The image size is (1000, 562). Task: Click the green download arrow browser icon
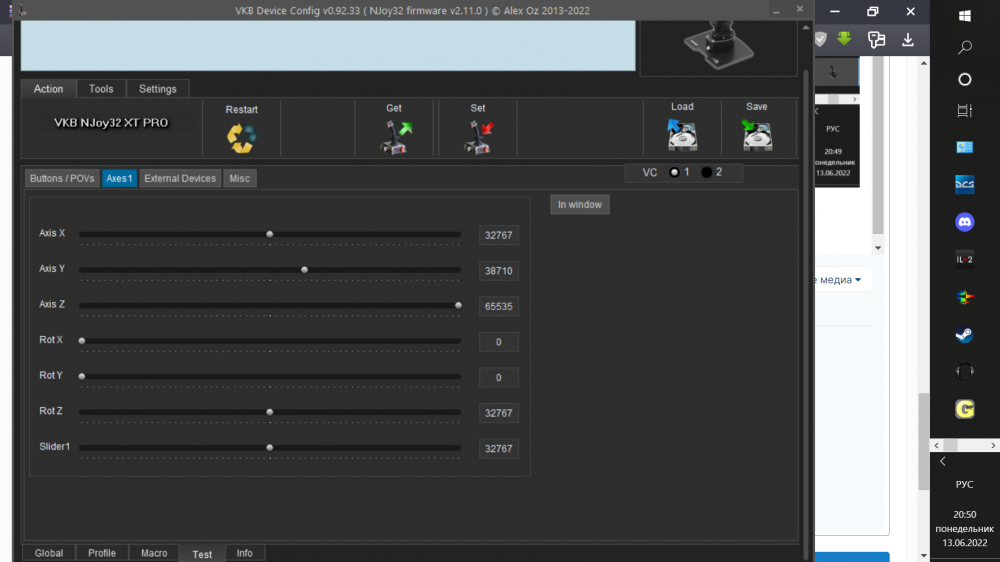[844, 39]
